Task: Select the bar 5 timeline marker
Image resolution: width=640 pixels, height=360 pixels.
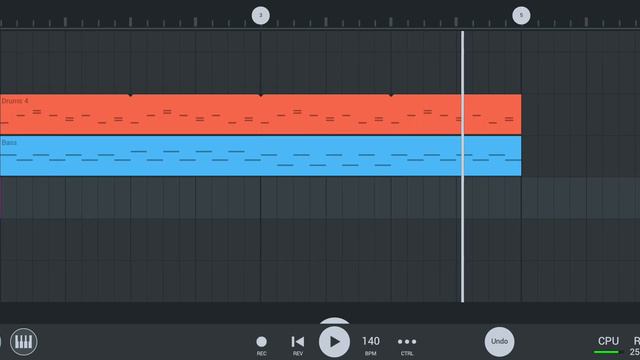Action: 521,16
